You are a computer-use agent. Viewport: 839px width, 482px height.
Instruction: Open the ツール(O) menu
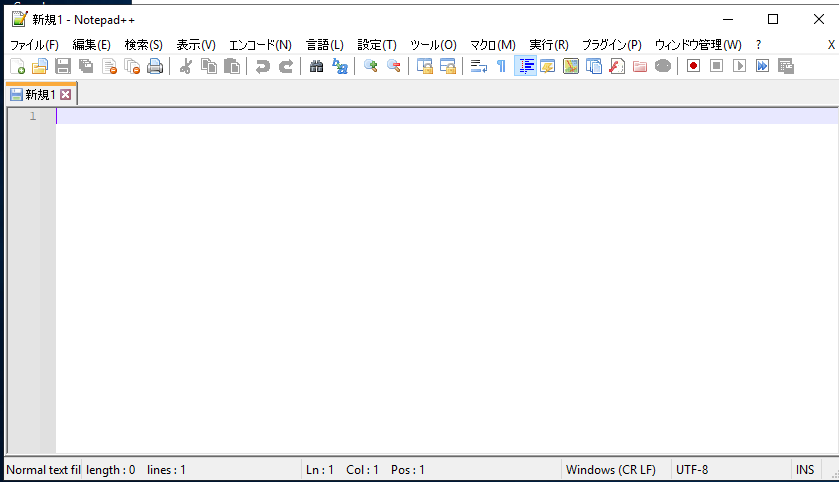pyautogui.click(x=433, y=45)
